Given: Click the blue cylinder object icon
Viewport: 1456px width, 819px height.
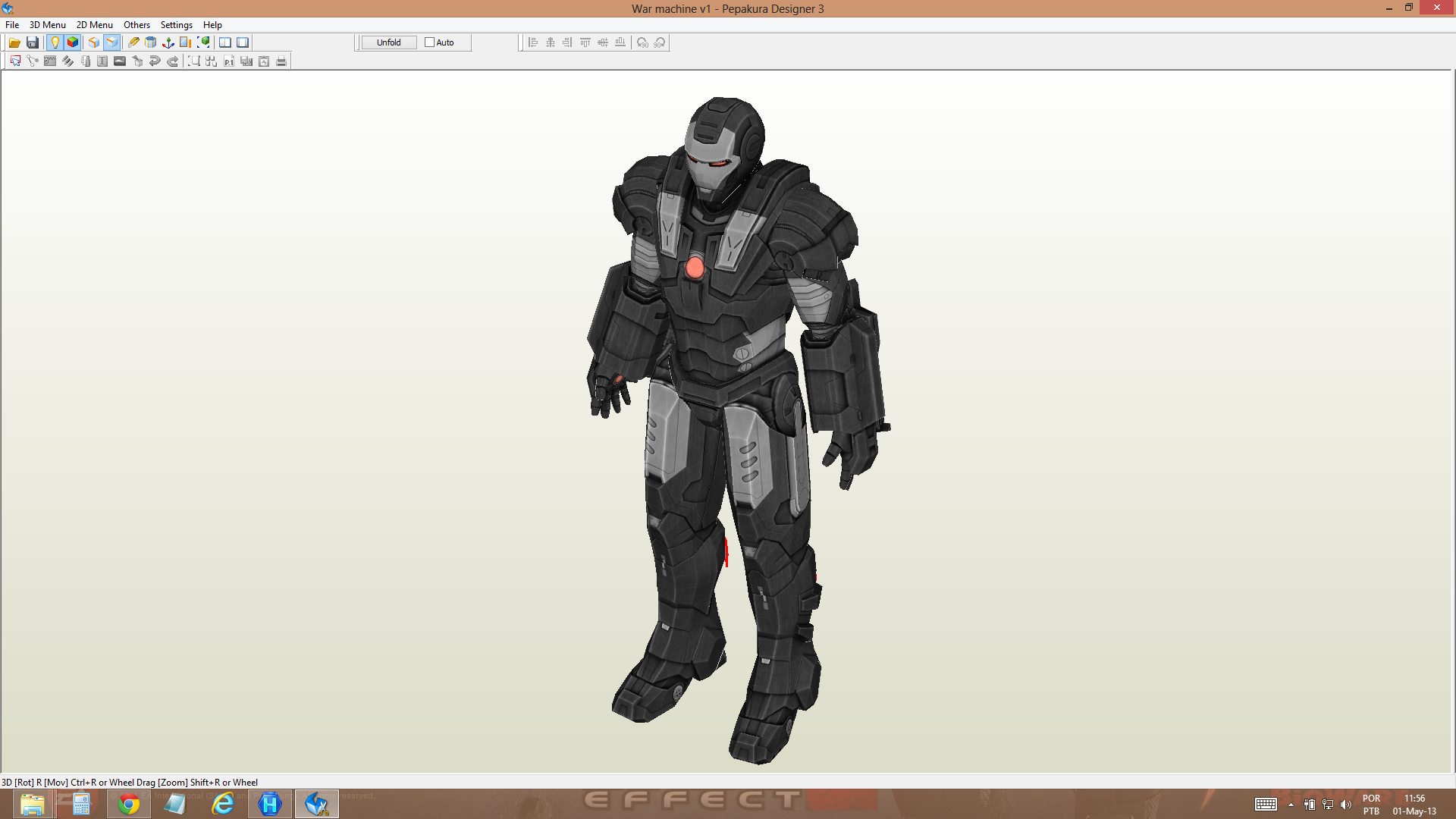Looking at the screenshot, I should click(151, 42).
